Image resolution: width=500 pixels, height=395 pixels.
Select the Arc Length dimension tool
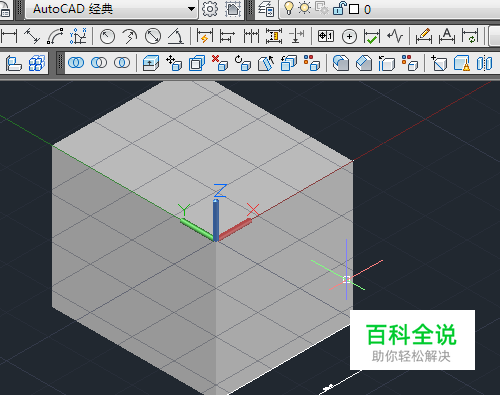click(55, 36)
